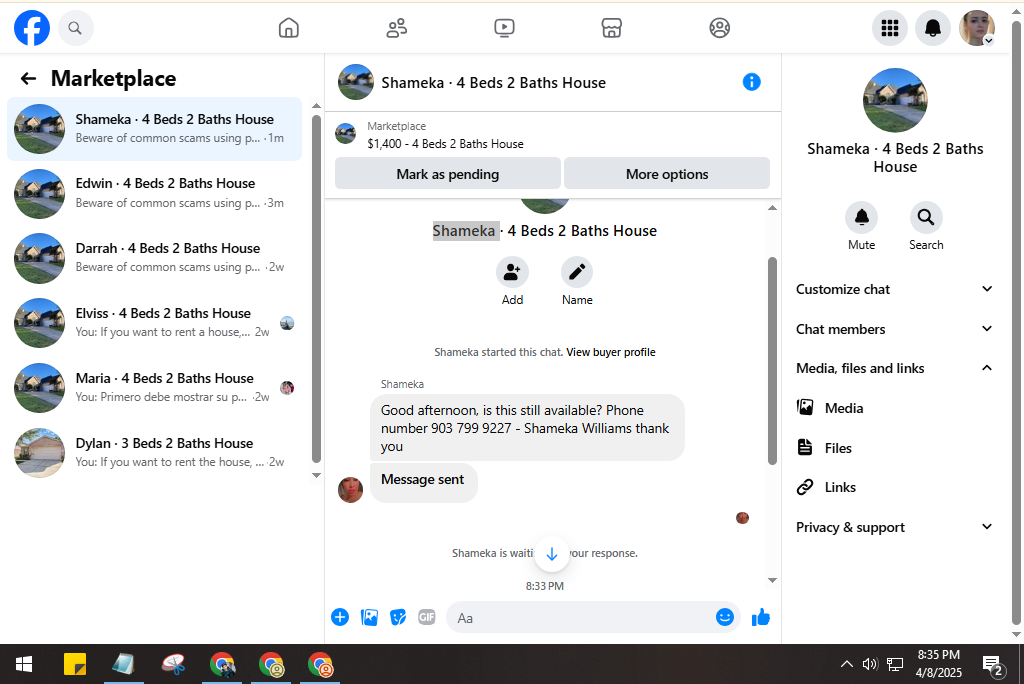The height and width of the screenshot is (684, 1024).
Task: Open Windows Start button
Action: click(24, 665)
